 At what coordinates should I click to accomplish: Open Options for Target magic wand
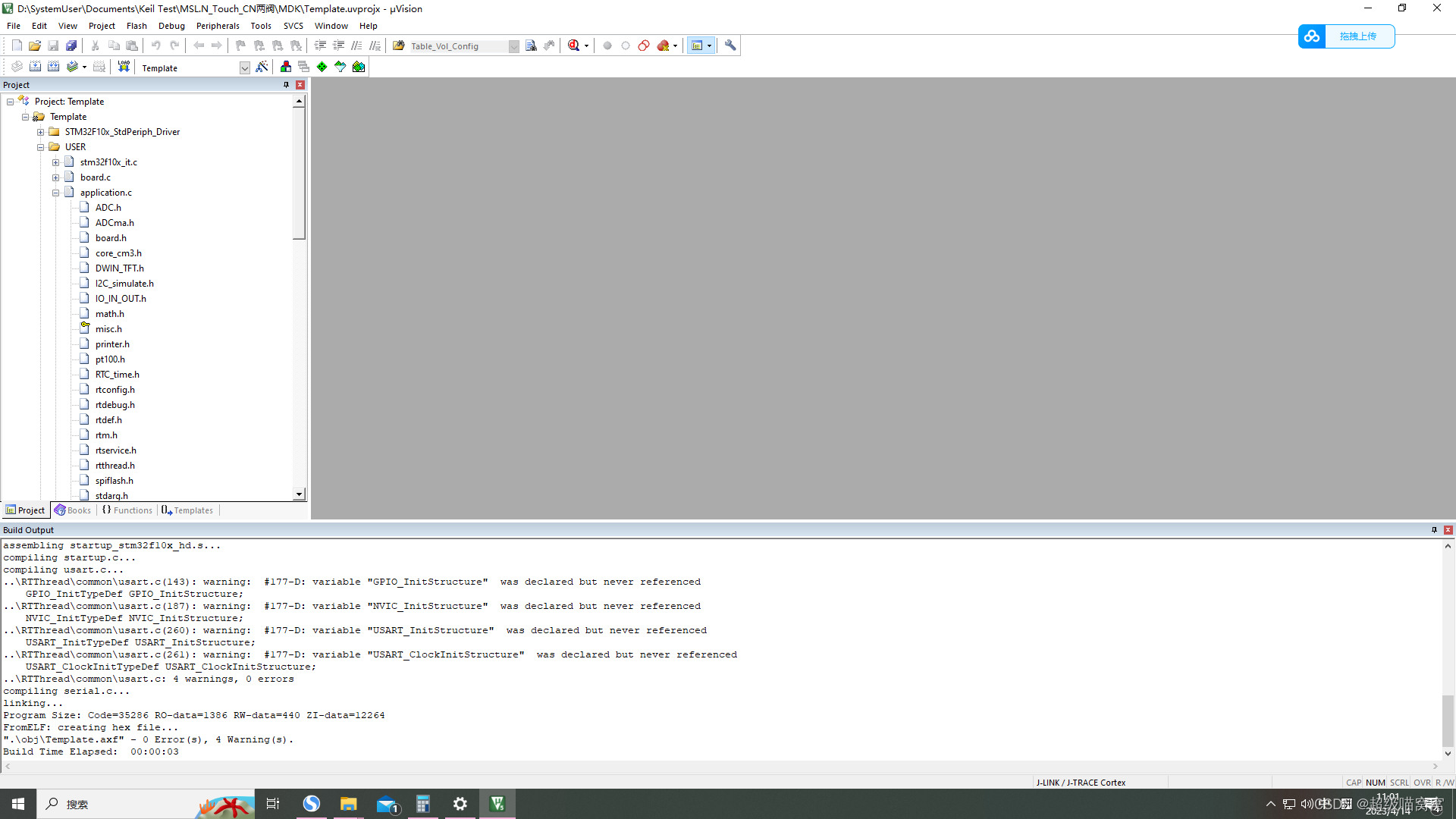pos(262,67)
